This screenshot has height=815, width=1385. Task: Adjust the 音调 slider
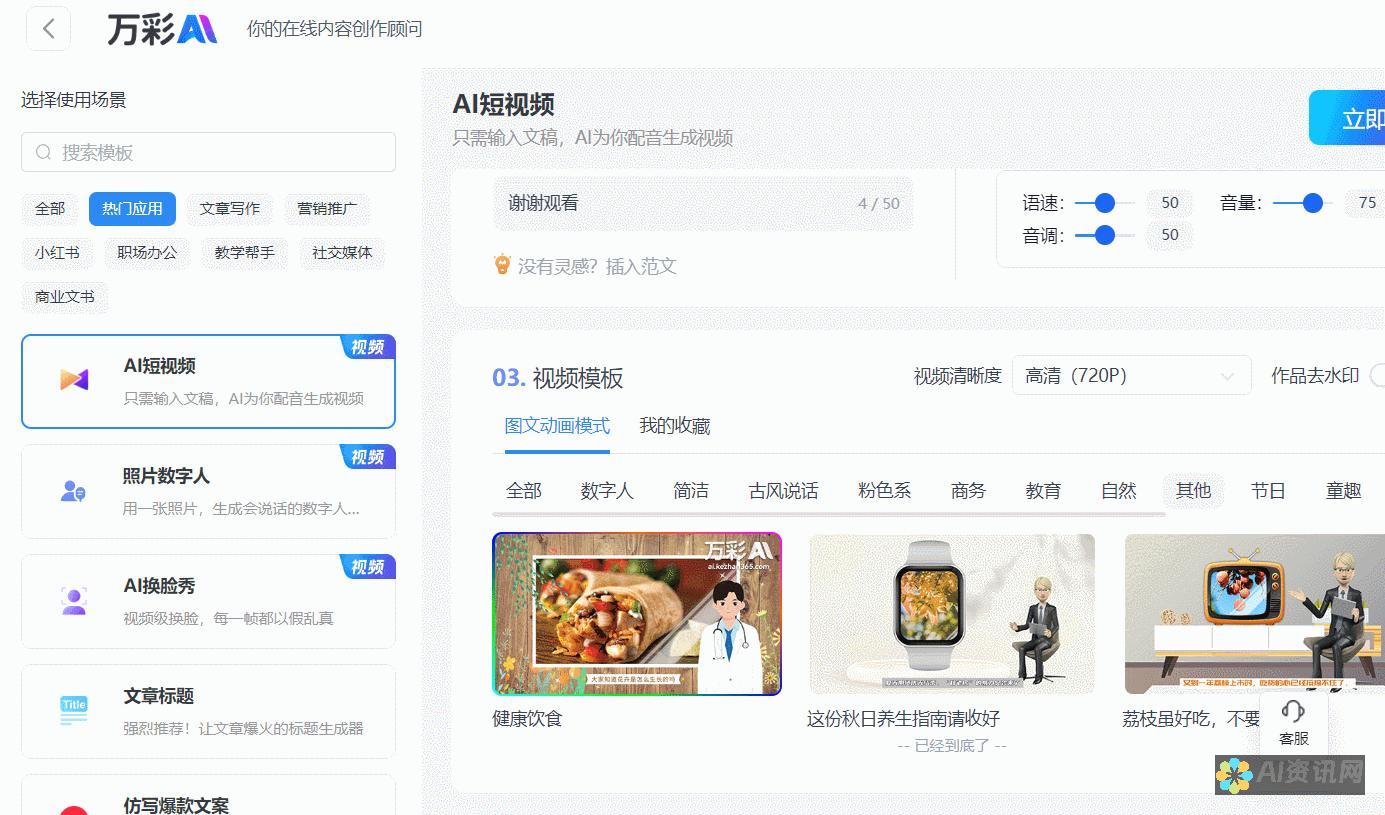pos(1105,235)
